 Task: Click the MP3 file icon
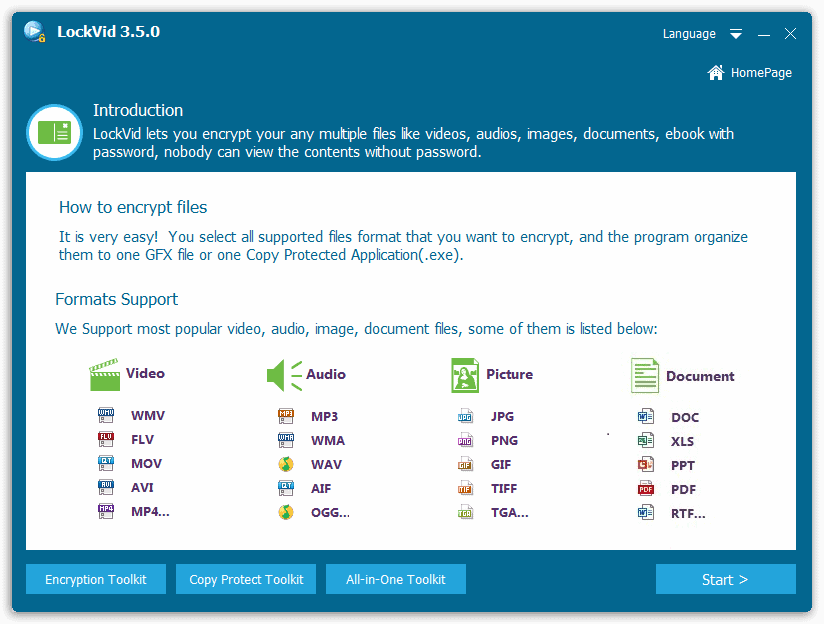286,416
